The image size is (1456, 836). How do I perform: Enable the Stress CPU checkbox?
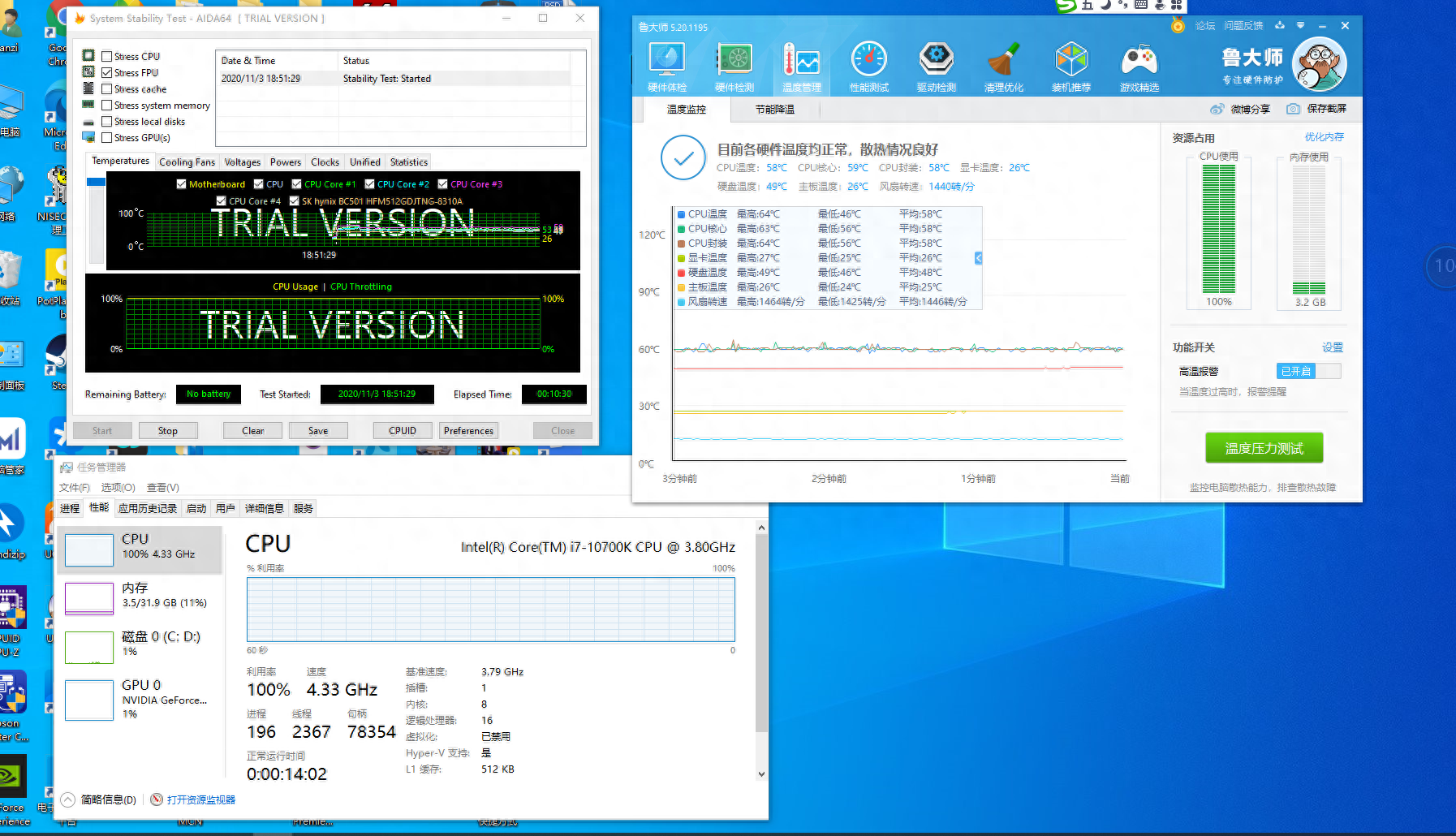pos(106,56)
